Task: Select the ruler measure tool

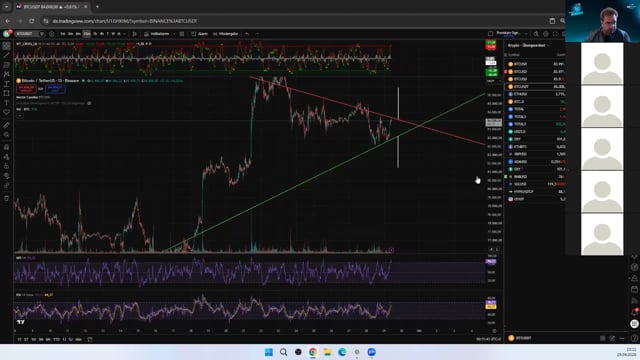Action: pos(7,125)
